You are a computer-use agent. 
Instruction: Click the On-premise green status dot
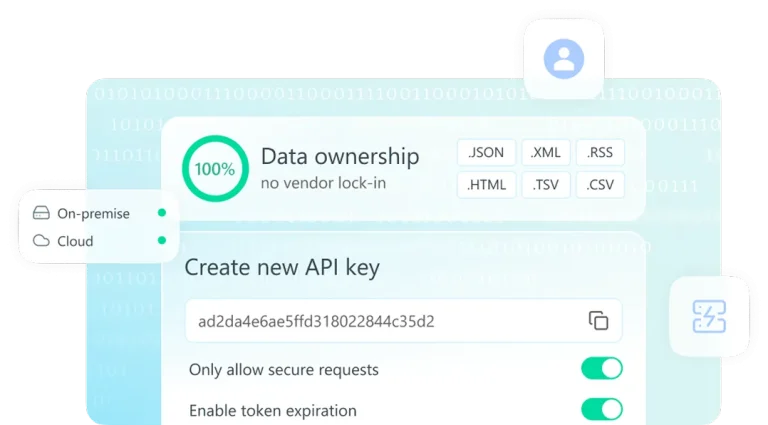coord(162,212)
